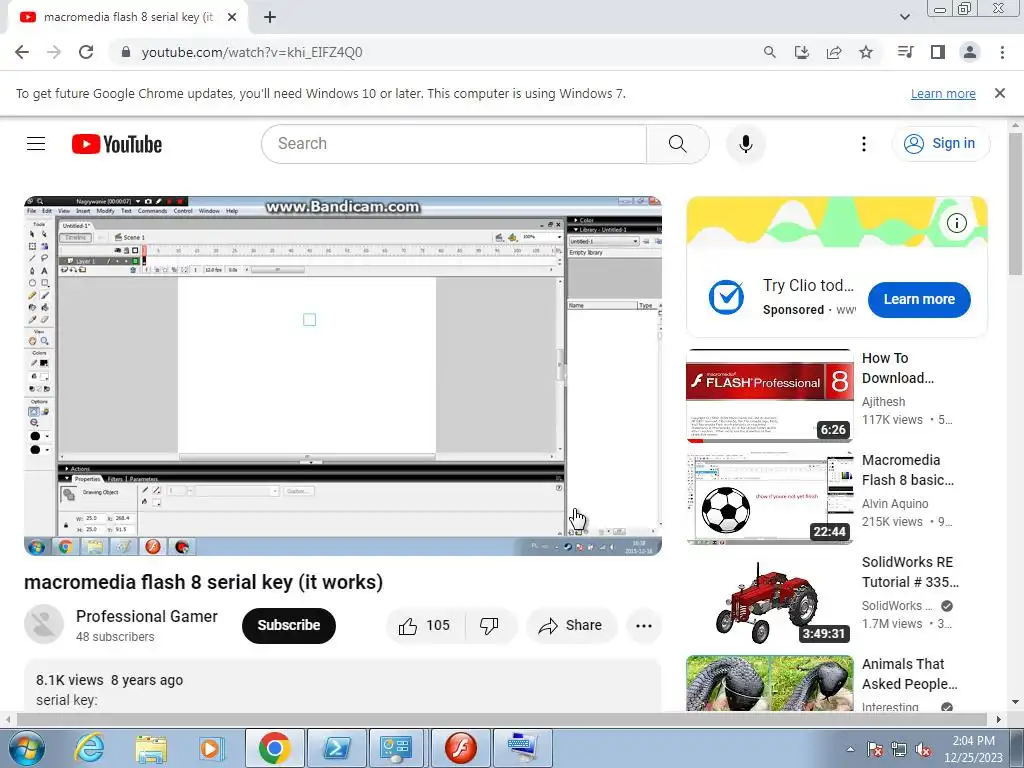Viewport: 1024px width, 768px height.
Task: Open Windows Start menu
Action: [x=27, y=748]
